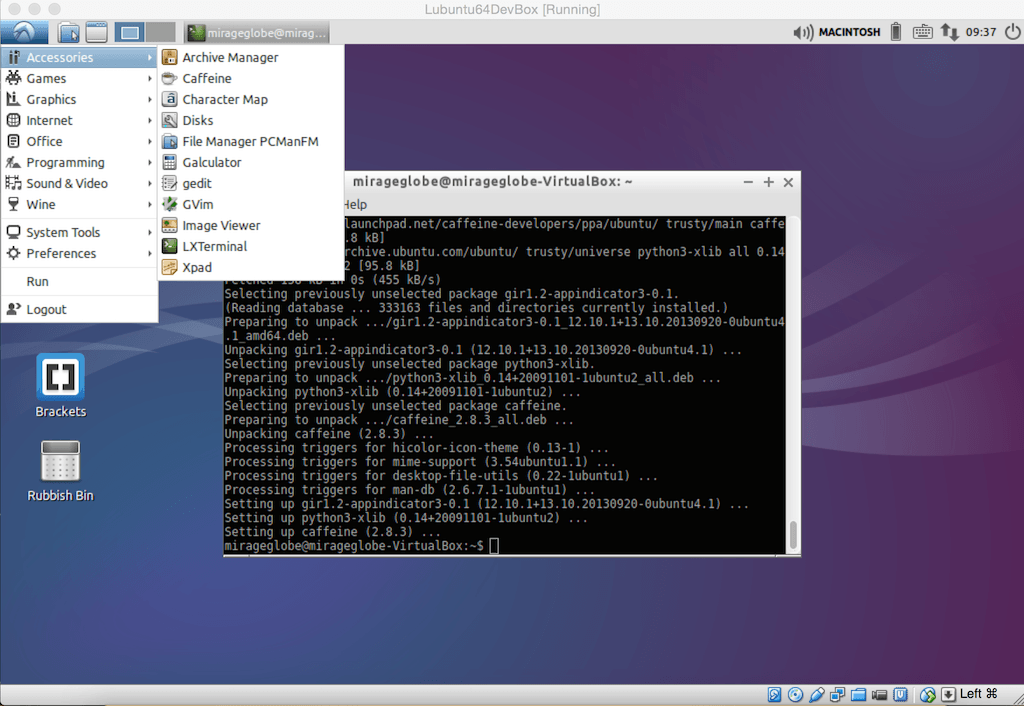Expand the Graphics submenu
The height and width of the screenshot is (706, 1024).
click(79, 99)
